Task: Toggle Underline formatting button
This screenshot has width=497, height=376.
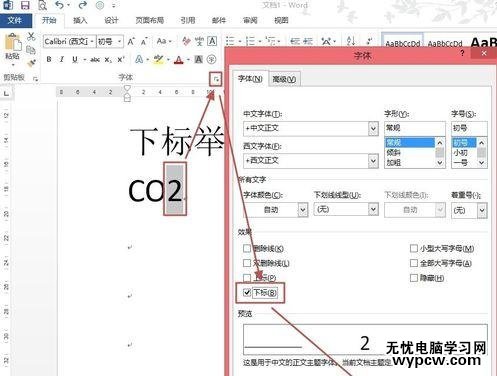Action: click(75, 60)
